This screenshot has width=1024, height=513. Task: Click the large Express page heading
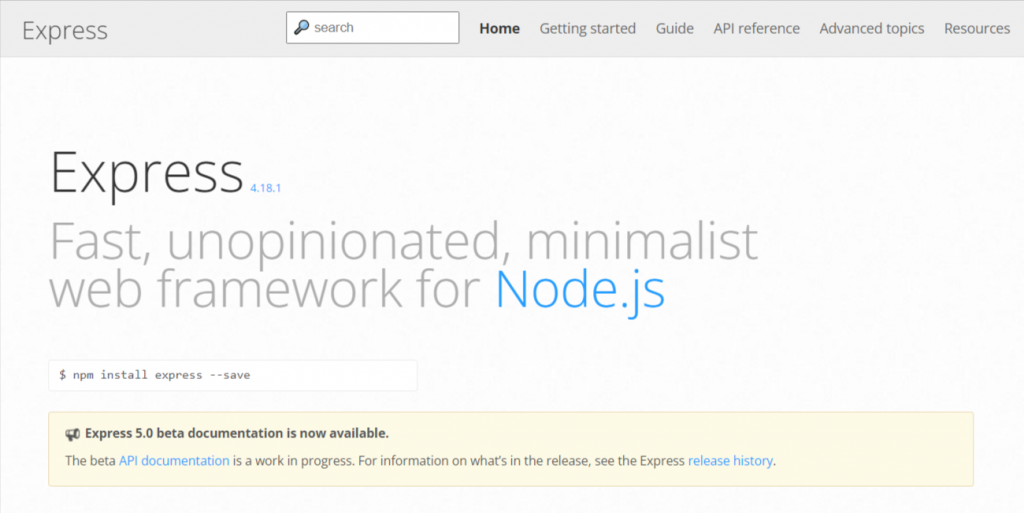coord(146,171)
